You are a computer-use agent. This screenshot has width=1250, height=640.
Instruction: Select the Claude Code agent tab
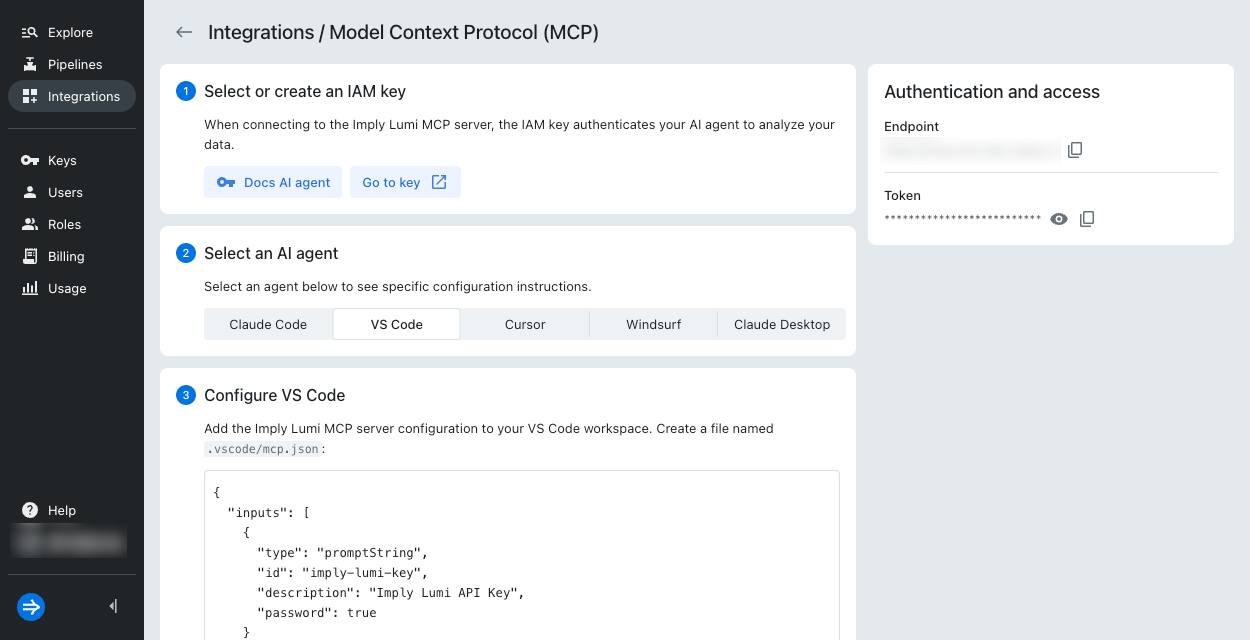point(268,324)
